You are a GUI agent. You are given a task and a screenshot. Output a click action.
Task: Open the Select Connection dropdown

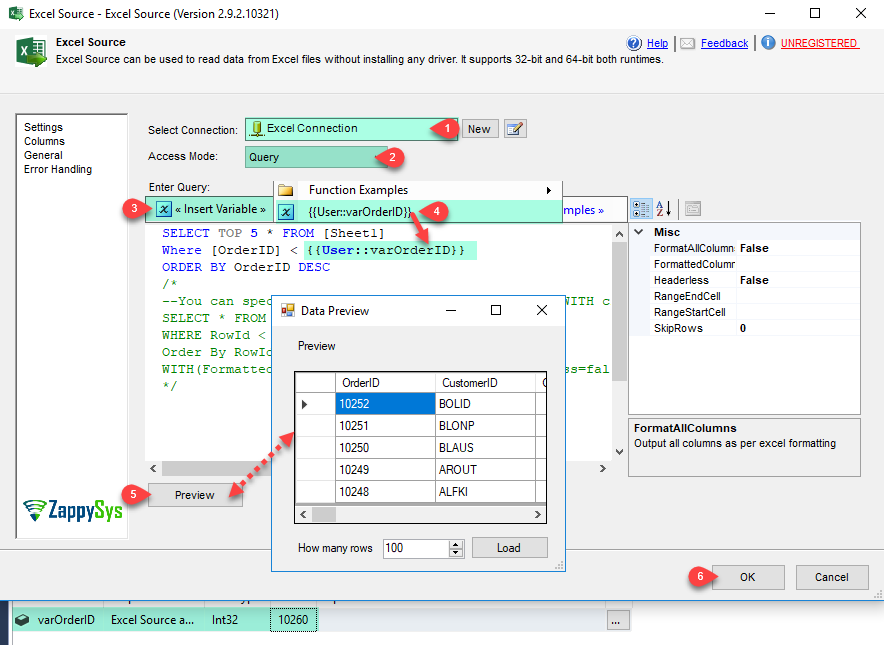click(351, 129)
